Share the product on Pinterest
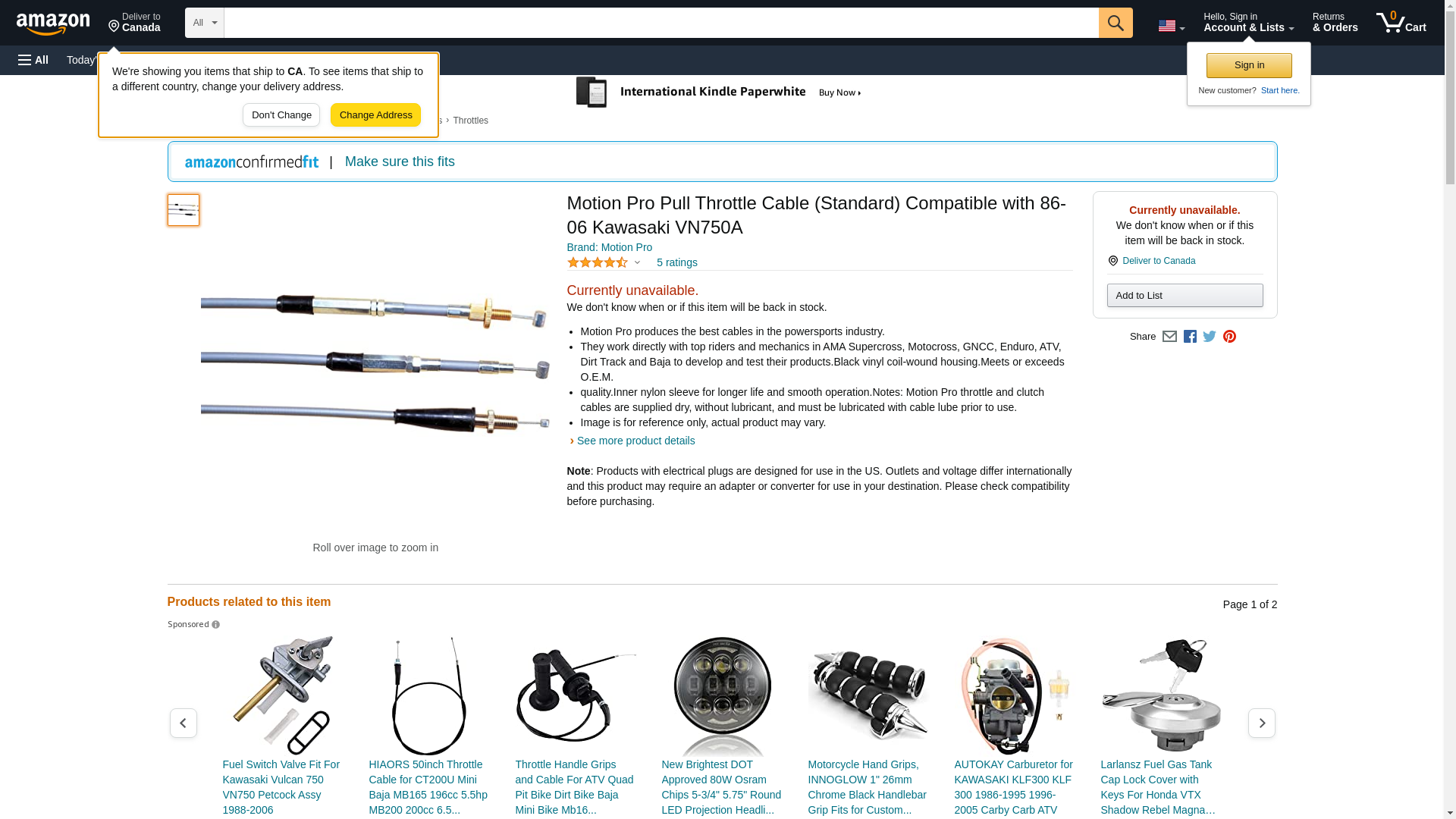This screenshot has width=1456, height=819. click(x=1229, y=337)
